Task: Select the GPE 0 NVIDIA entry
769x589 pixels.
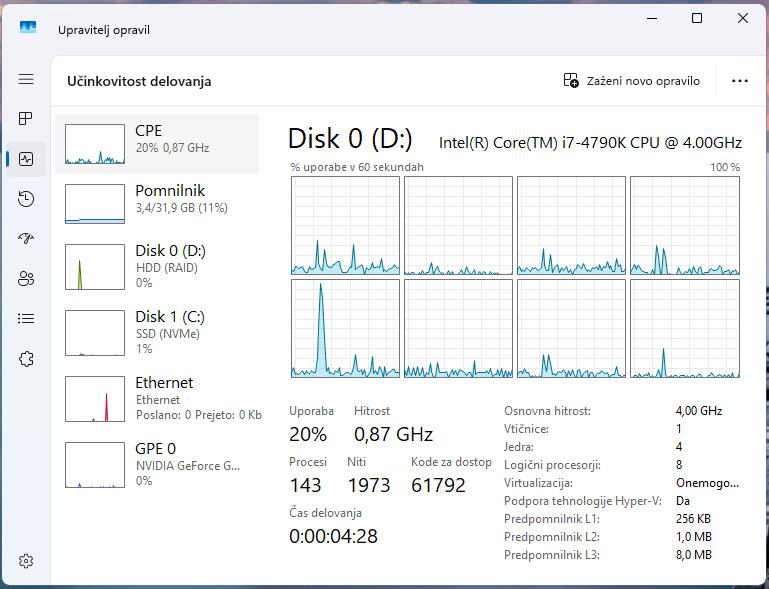Action: pyautogui.click(x=157, y=464)
